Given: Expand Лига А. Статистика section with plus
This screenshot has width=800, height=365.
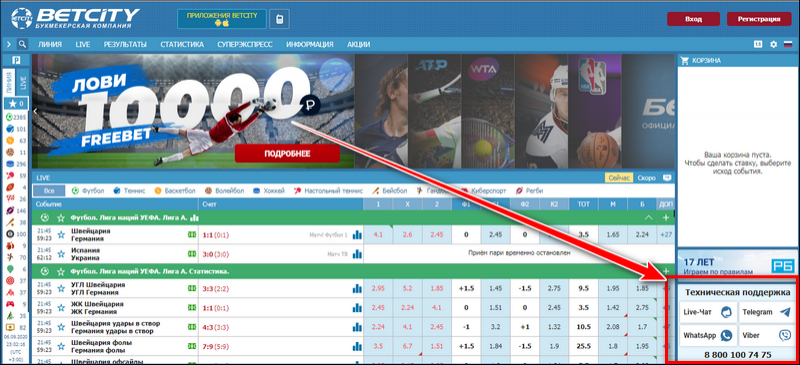Looking at the screenshot, I should coord(666,271).
